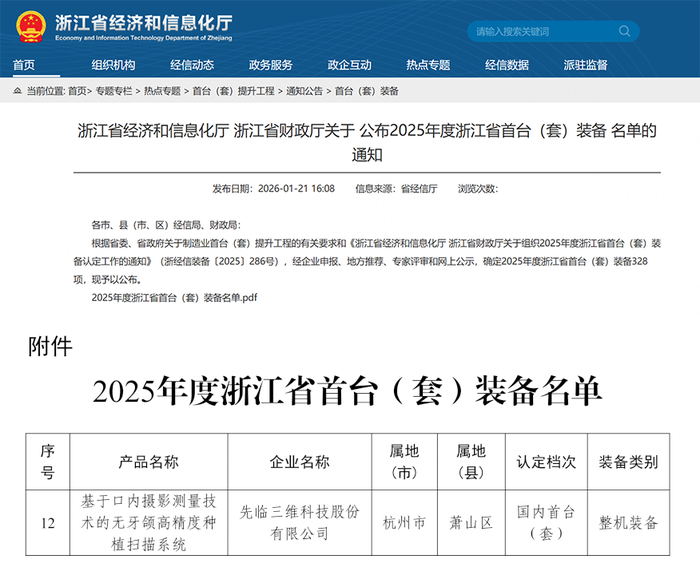Click the 国内首台（套） cell
The image size is (700, 579).
pos(546,523)
